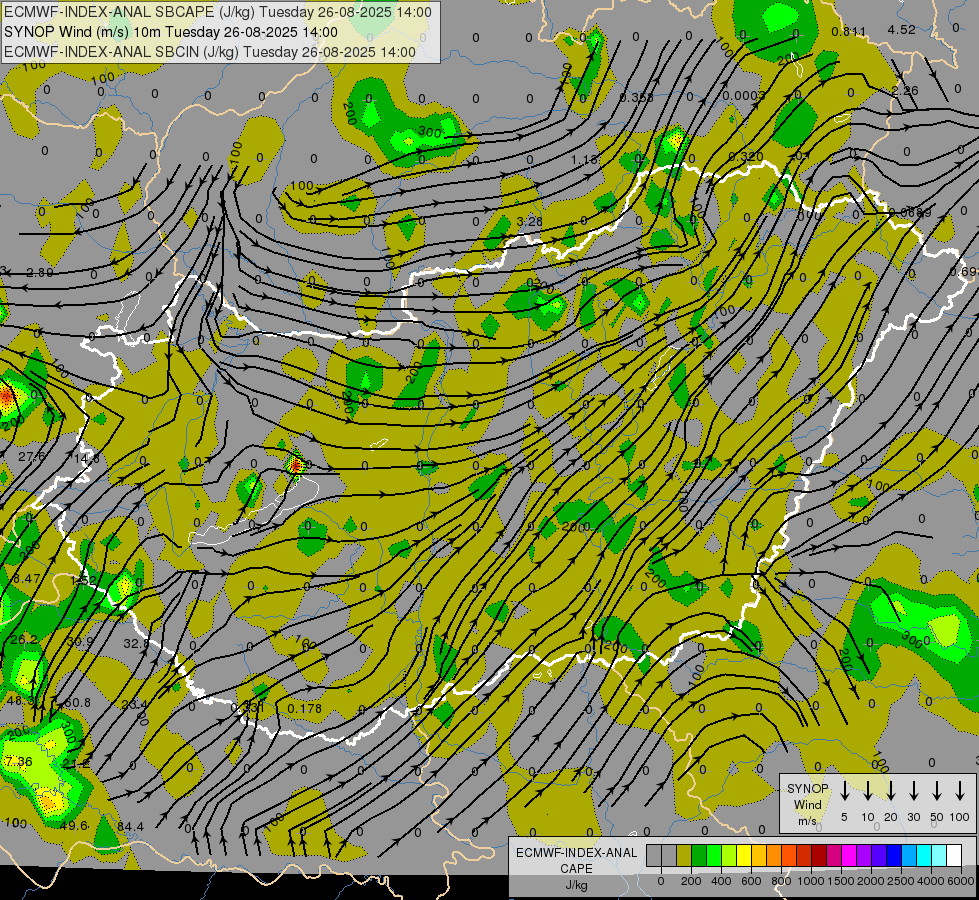Pick the olive swatch in CAPE legend
979x900 pixels.
point(684,855)
